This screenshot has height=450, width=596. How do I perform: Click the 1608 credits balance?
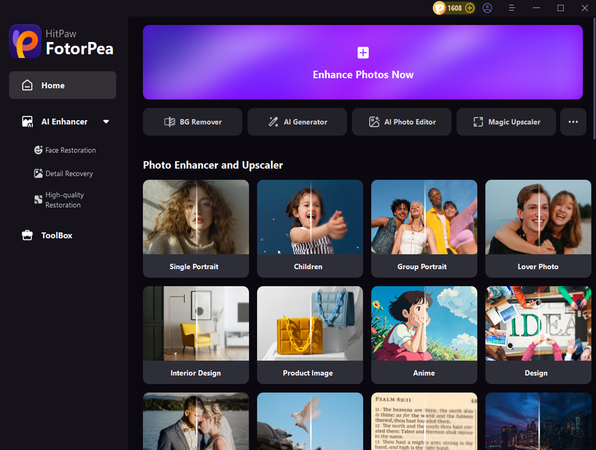(x=455, y=8)
